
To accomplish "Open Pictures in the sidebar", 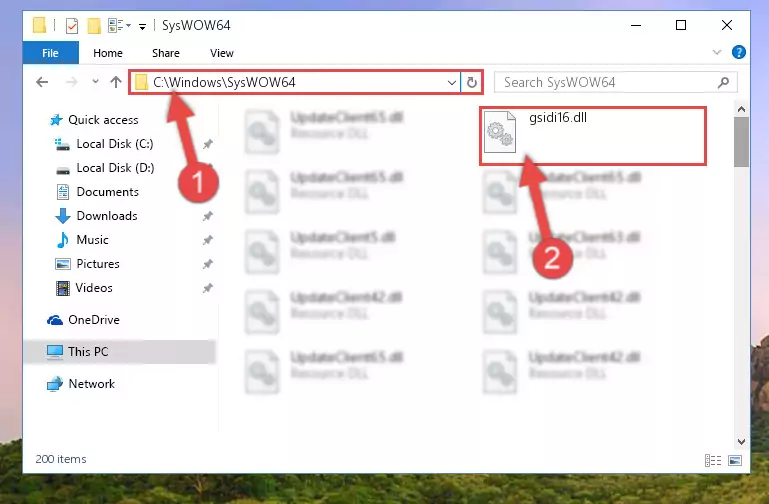I will coord(98,264).
